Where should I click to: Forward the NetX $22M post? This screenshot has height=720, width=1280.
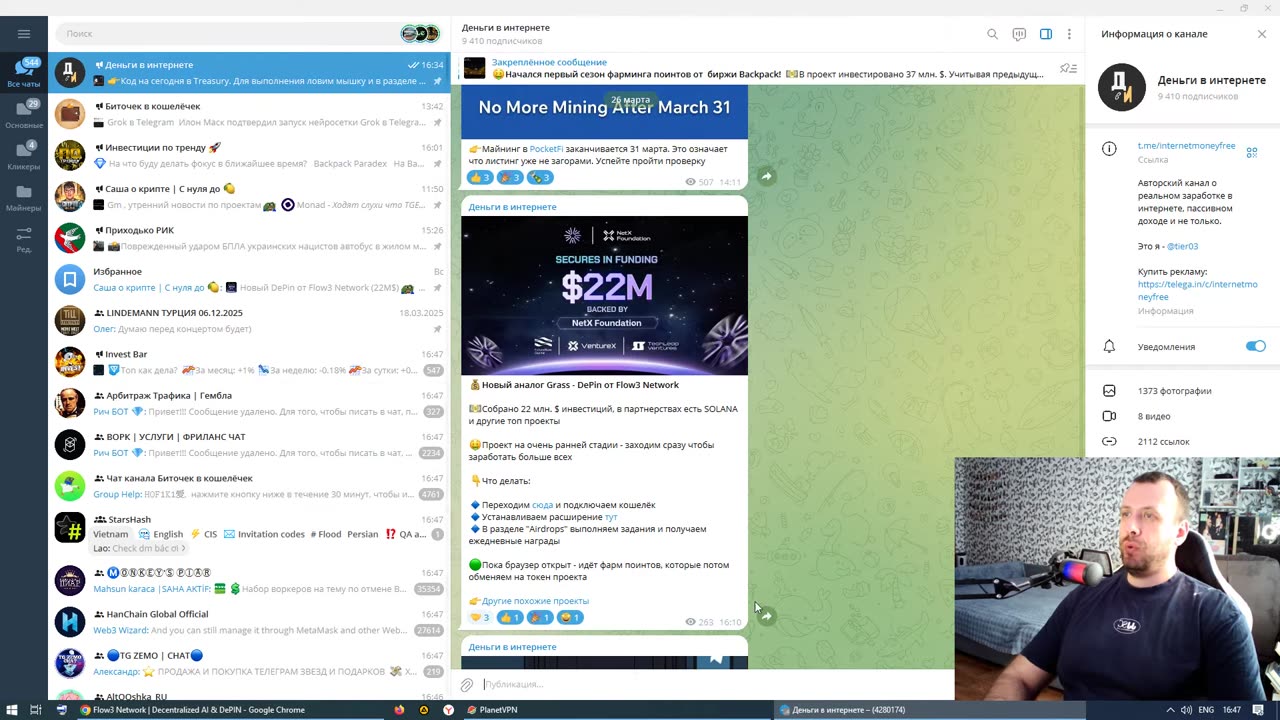(x=766, y=616)
